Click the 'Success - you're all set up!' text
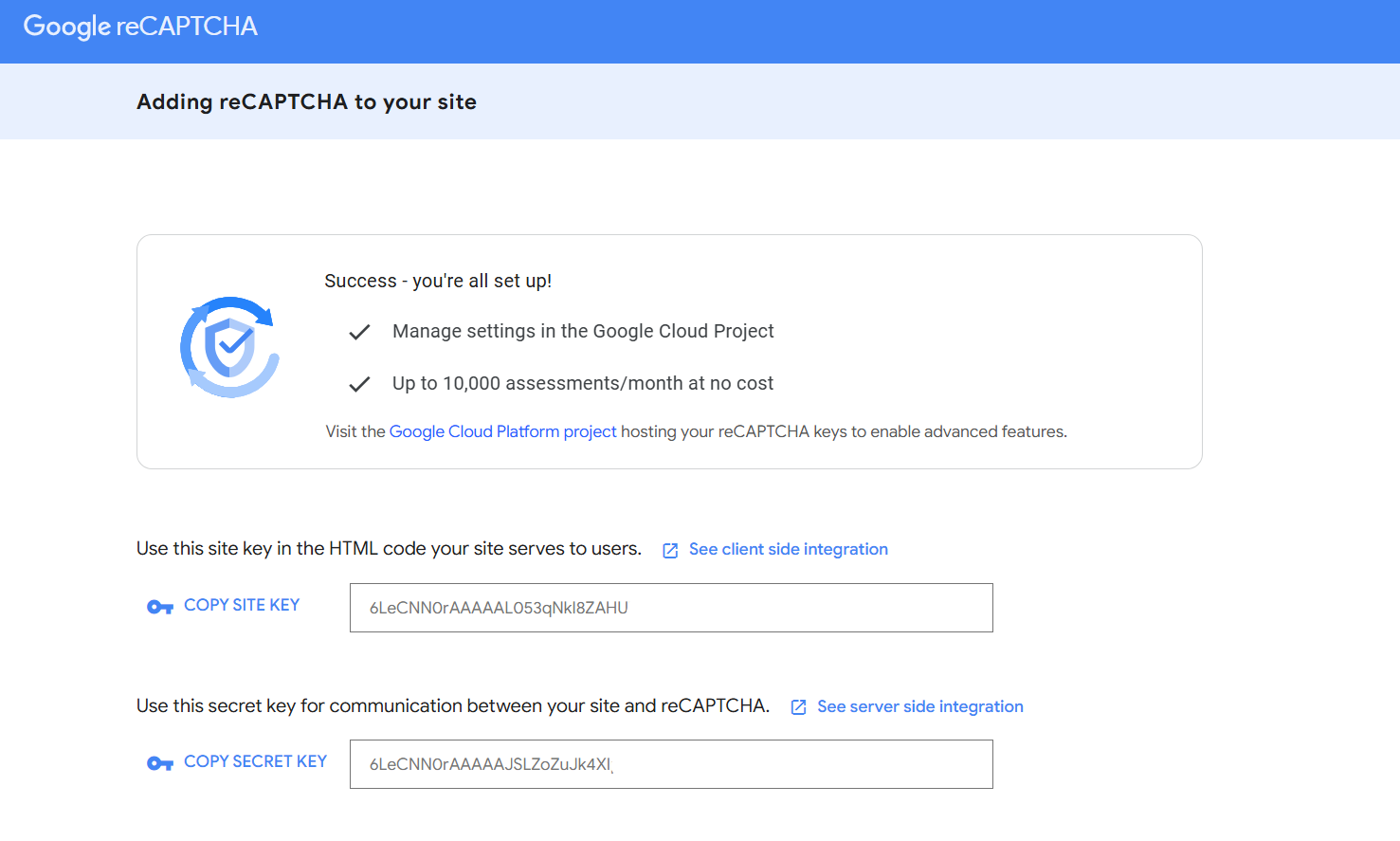 coord(438,281)
